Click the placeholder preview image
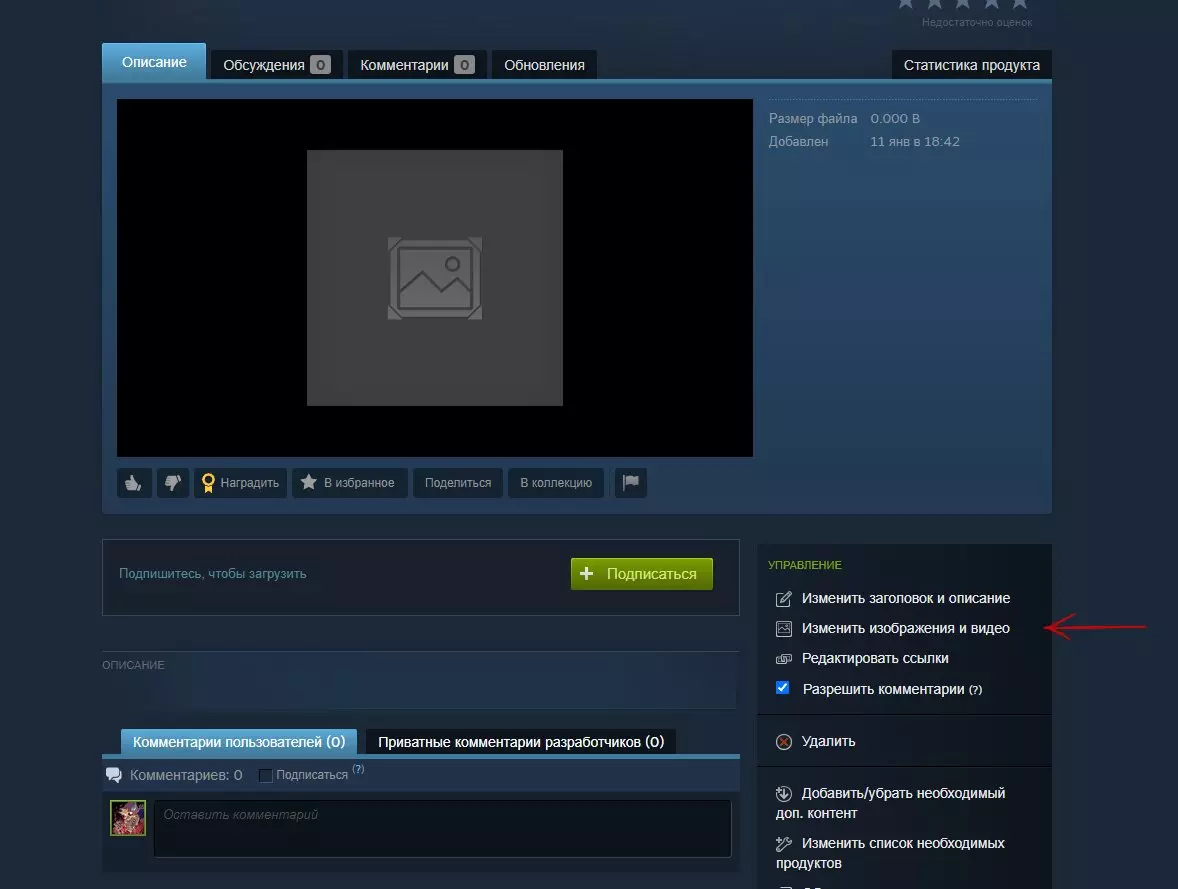This screenshot has height=889, width=1178. click(434, 278)
